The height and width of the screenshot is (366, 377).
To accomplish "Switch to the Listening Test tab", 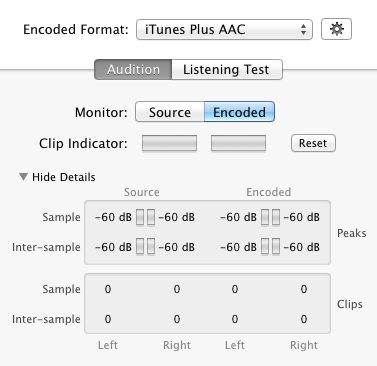I will click(x=227, y=70).
